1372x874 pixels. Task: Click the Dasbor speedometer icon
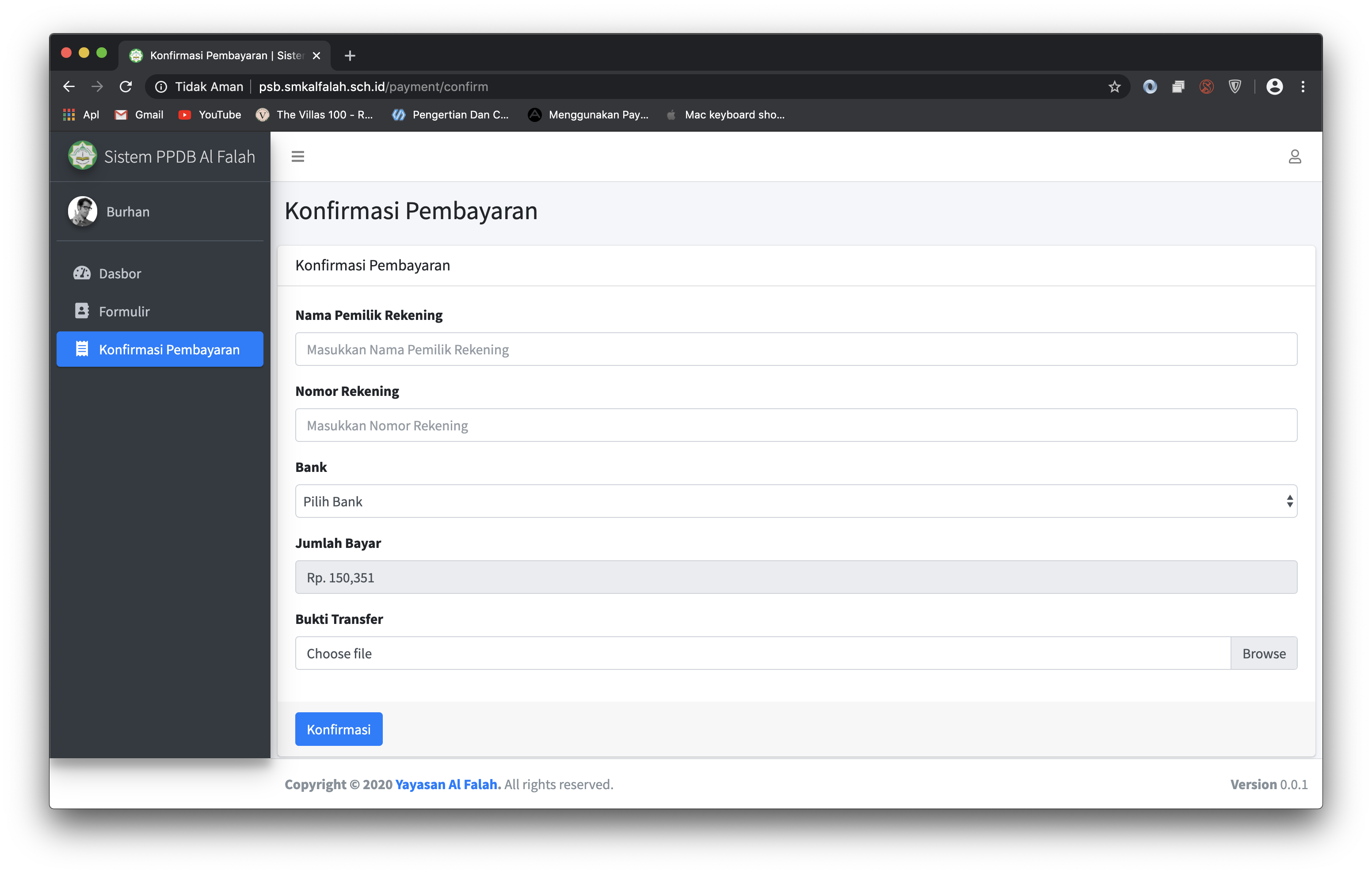[x=82, y=273]
